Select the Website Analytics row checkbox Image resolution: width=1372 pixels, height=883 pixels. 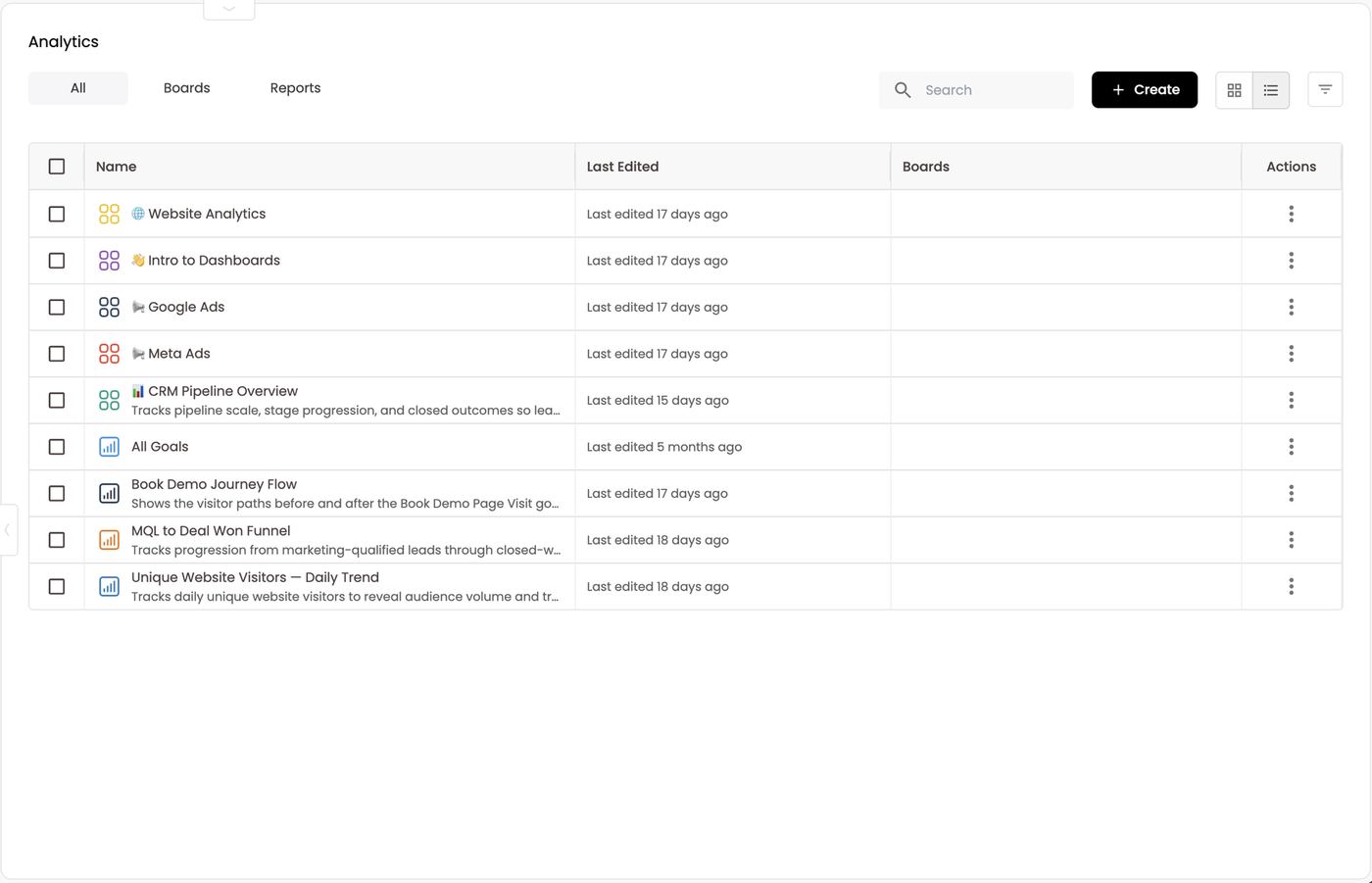click(x=57, y=214)
